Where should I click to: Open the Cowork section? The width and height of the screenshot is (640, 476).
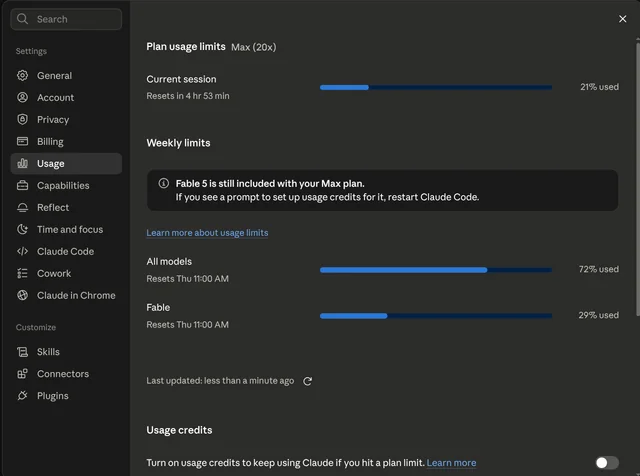pos(66,274)
